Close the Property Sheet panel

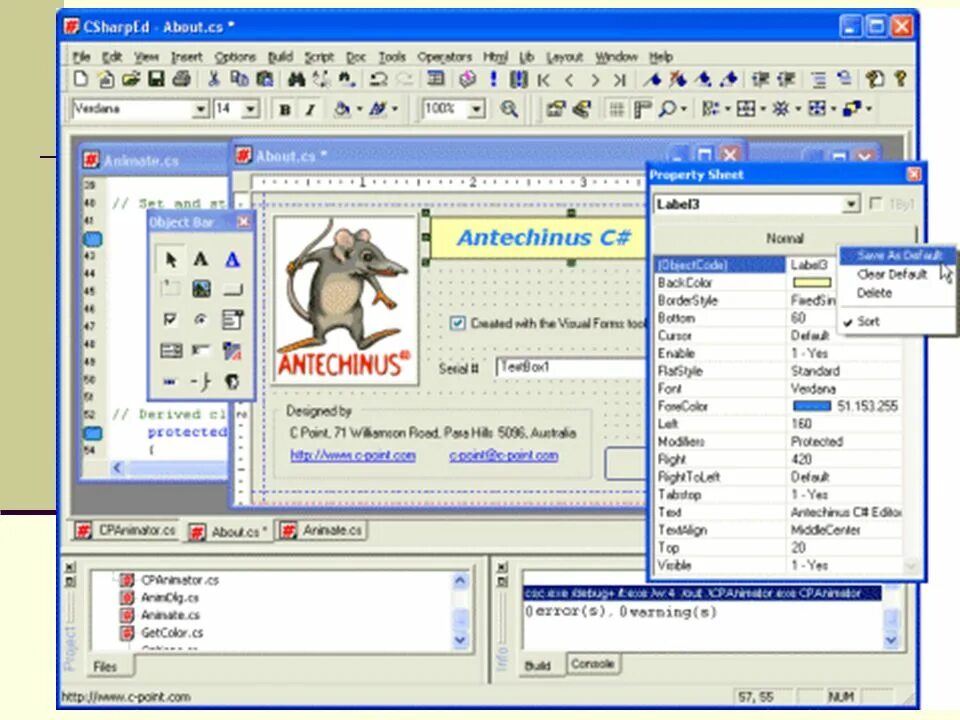tap(913, 175)
